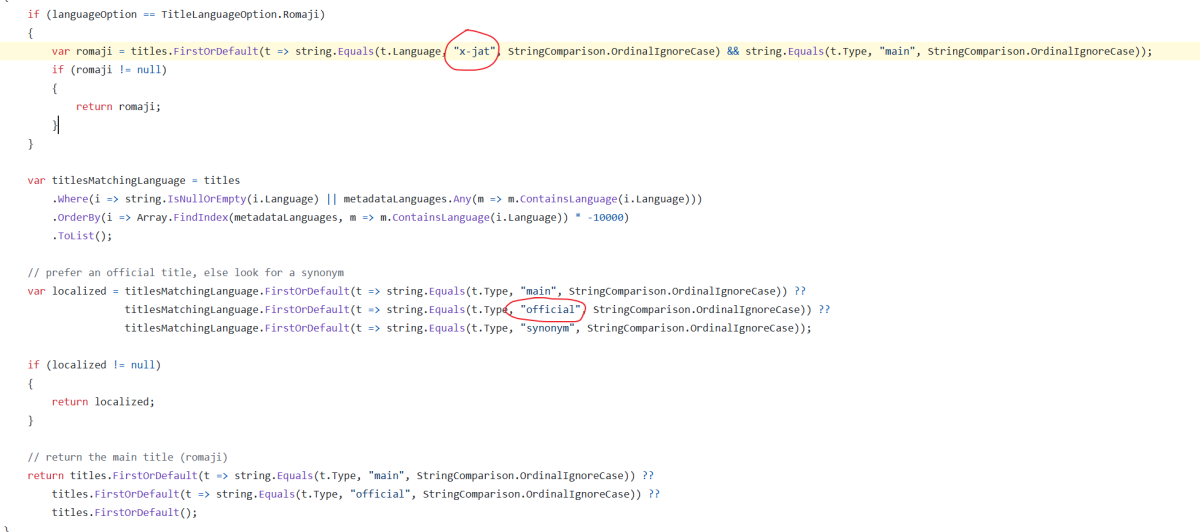Place cursor on the "x-jat" string literal
Viewport: 1200px width, 532px height.
point(475,51)
